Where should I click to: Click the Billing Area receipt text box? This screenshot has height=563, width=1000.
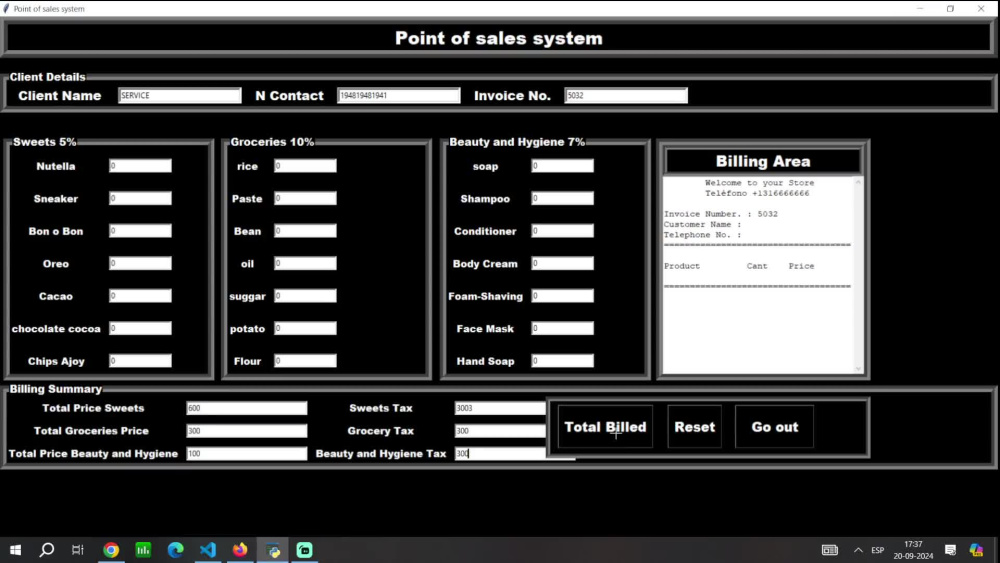point(758,275)
